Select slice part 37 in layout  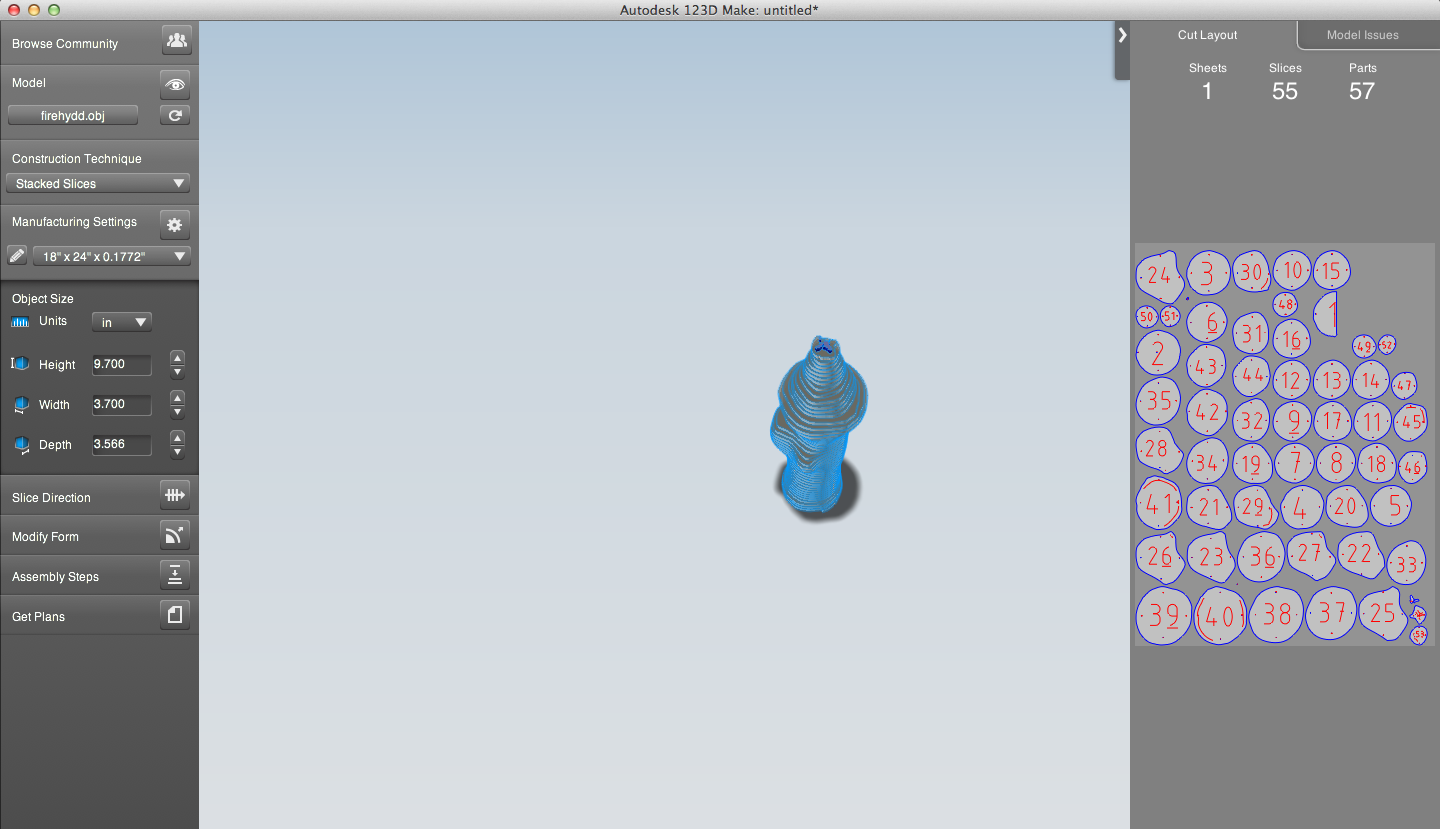pyautogui.click(x=1332, y=611)
